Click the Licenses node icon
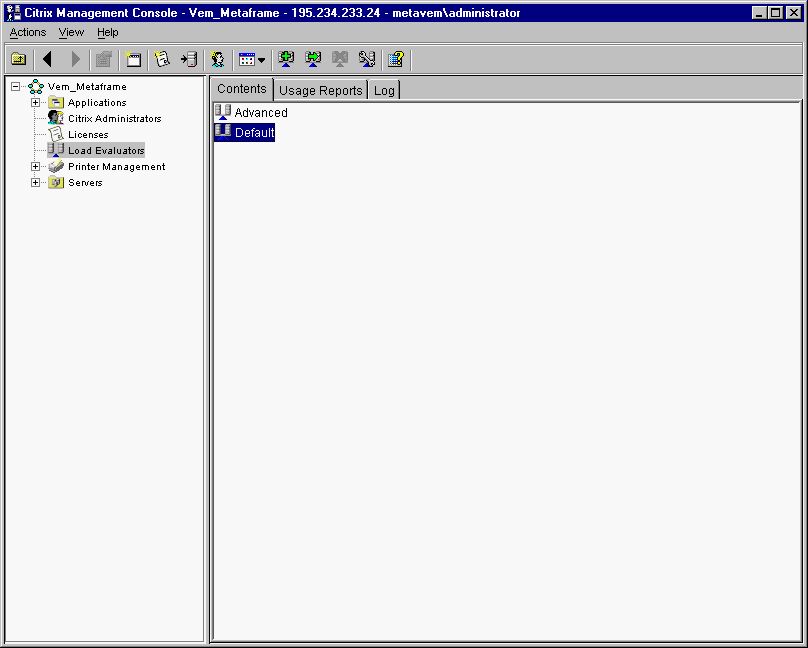Viewport: 808px width, 648px height. coord(56,134)
